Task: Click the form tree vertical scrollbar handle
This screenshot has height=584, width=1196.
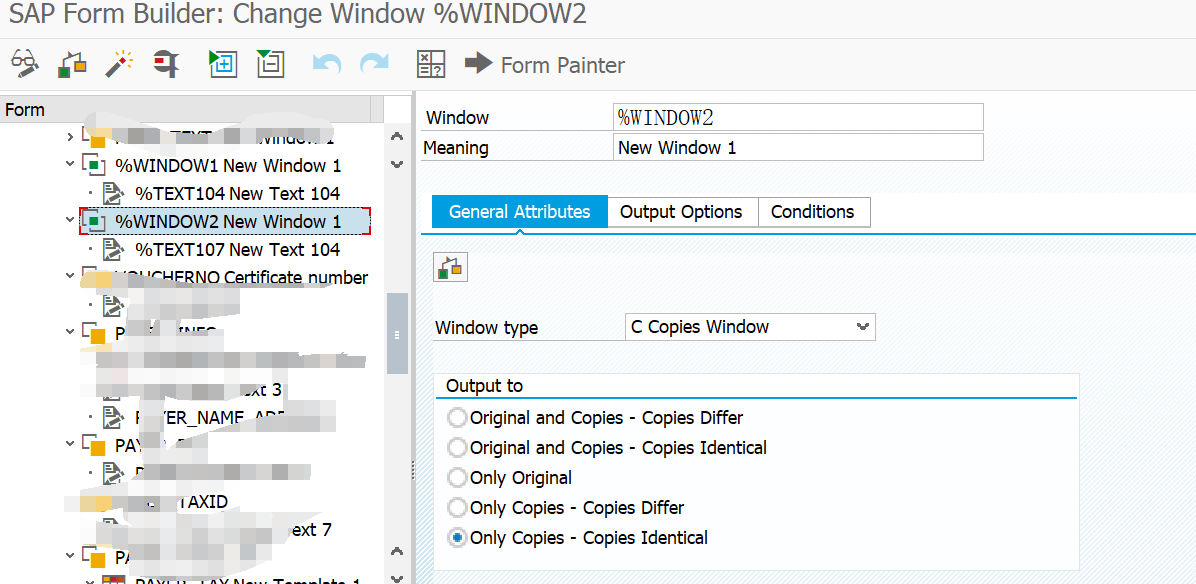Action: click(397, 334)
